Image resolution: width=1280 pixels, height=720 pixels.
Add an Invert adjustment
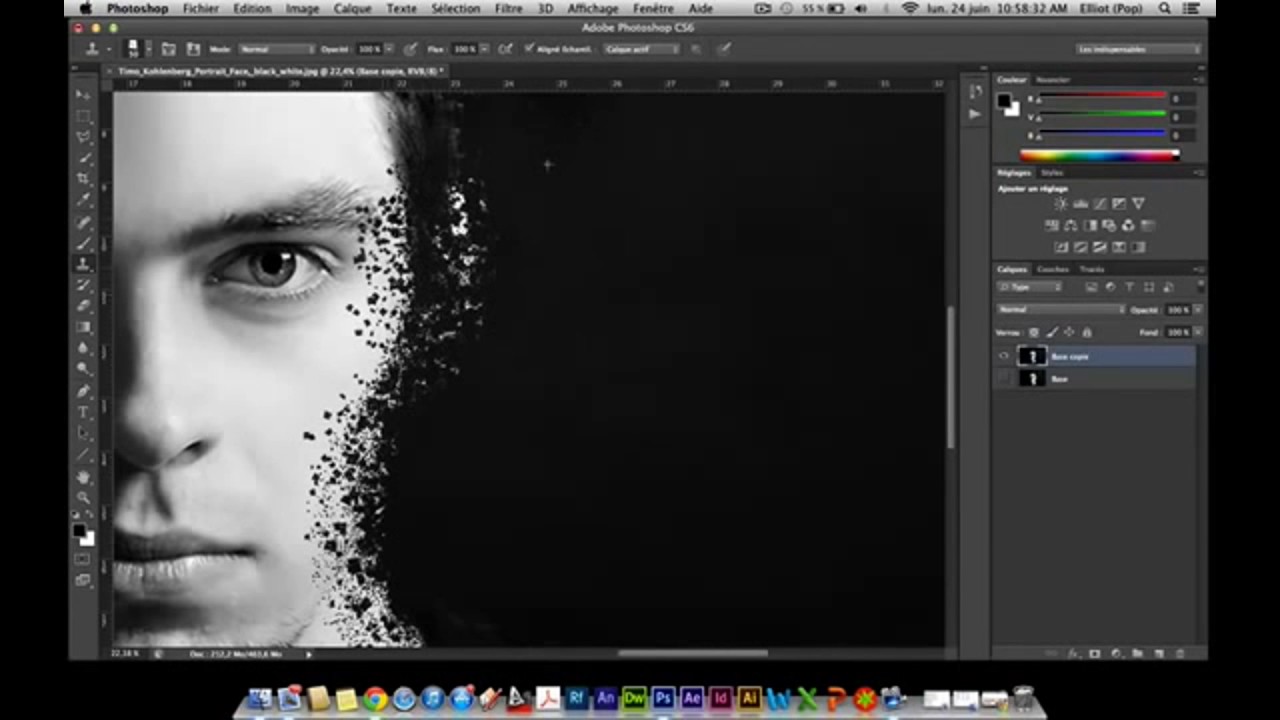(x=1061, y=247)
